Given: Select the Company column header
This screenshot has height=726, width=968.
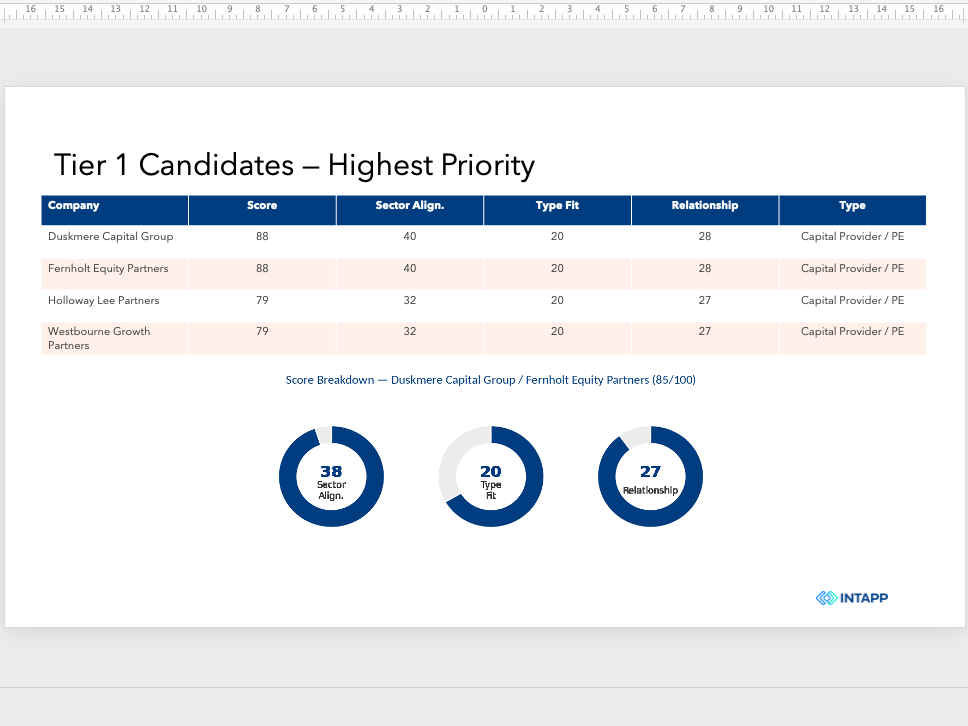Looking at the screenshot, I should coord(115,211).
